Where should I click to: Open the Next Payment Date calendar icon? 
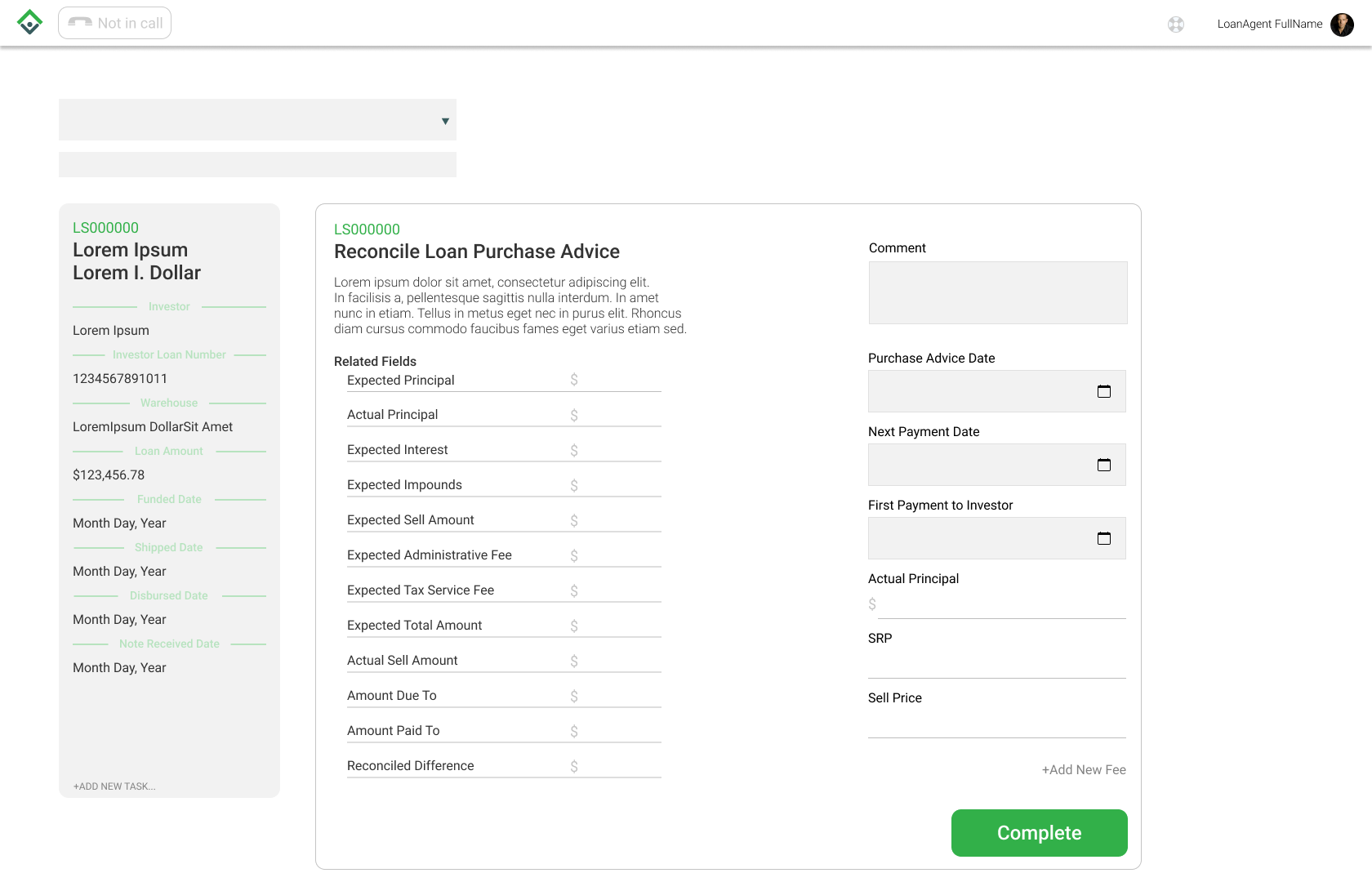[x=1104, y=465]
